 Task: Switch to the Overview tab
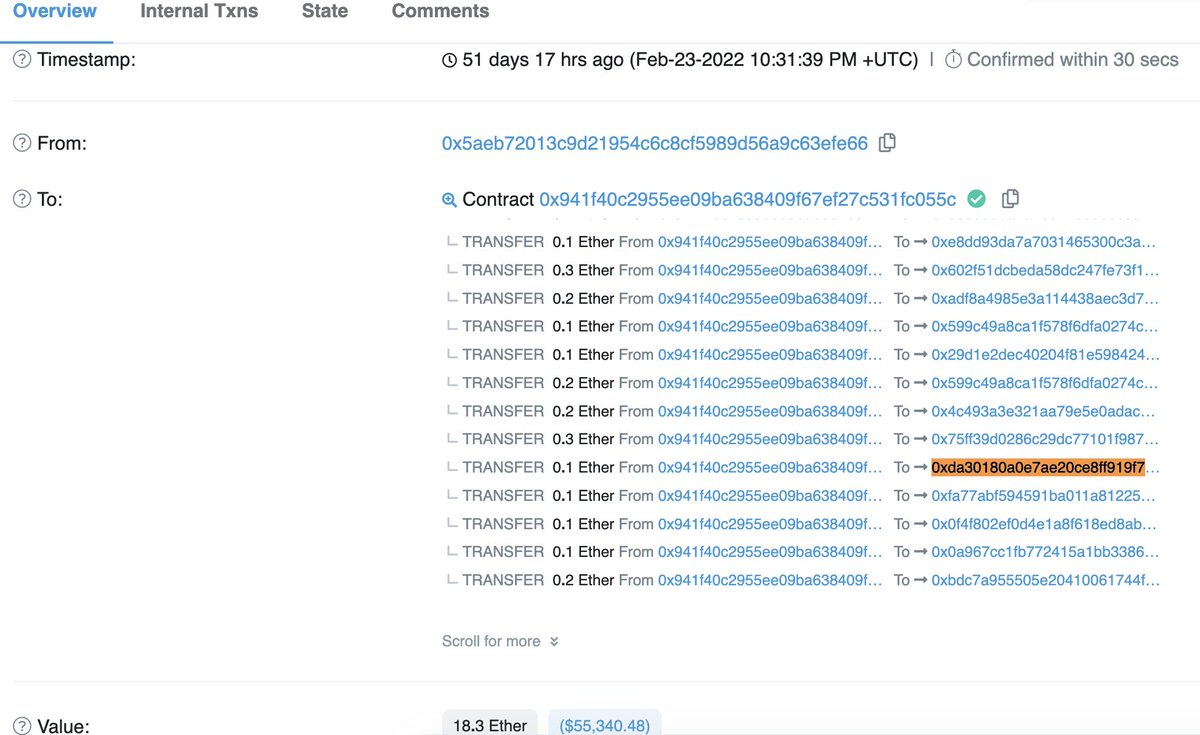coord(55,11)
